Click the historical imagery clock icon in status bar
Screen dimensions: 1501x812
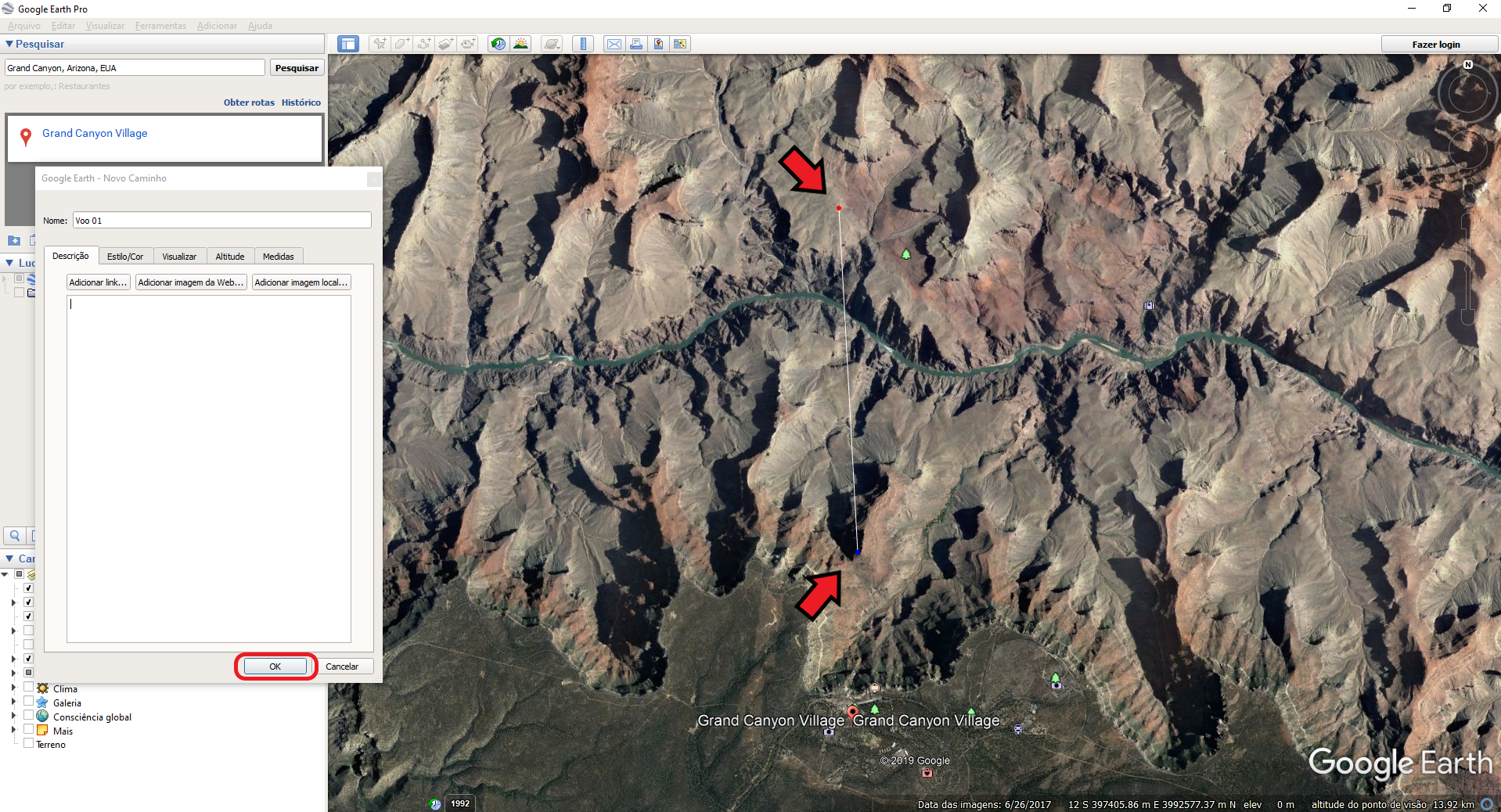[436, 803]
